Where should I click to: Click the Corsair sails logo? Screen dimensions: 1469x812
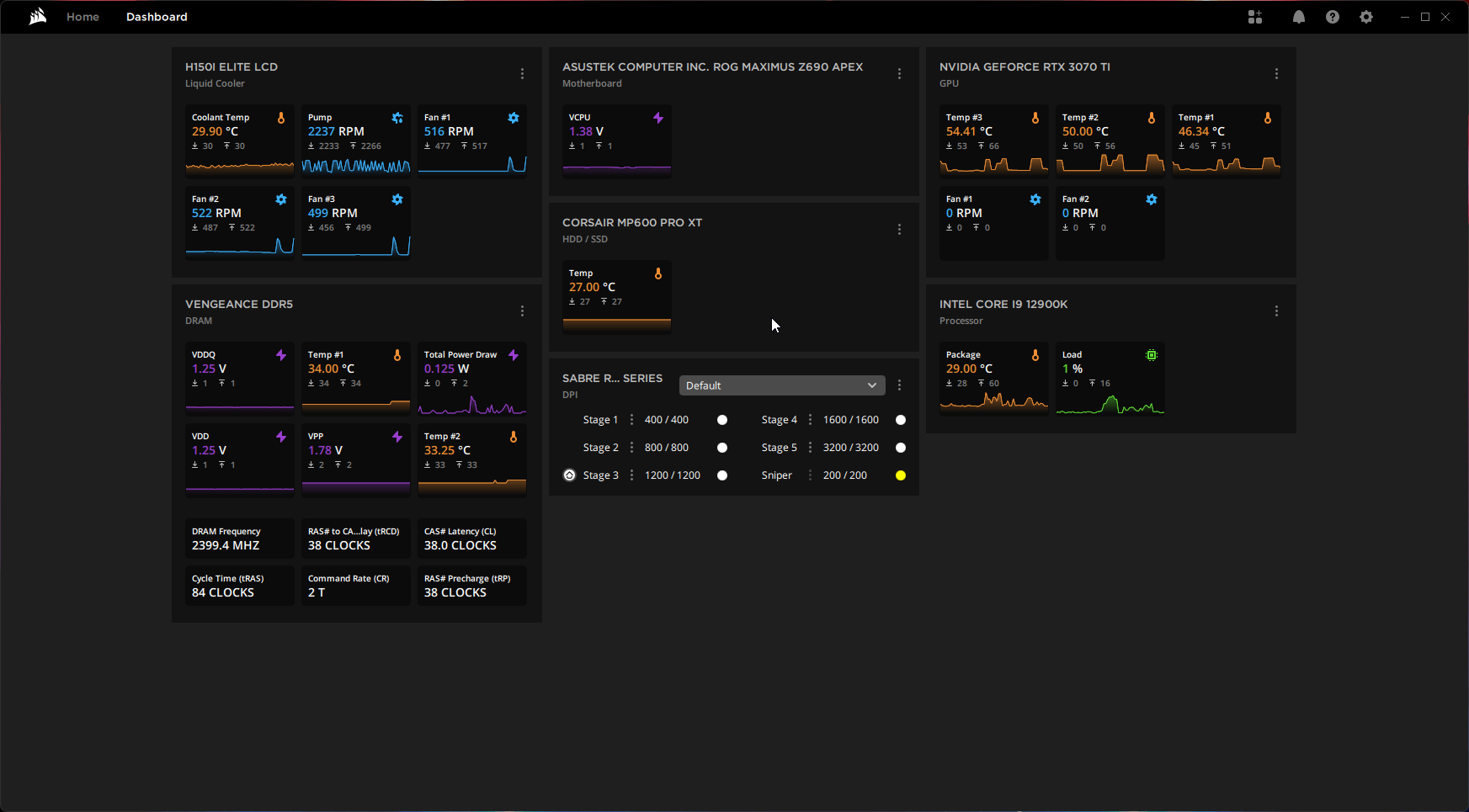coord(37,17)
